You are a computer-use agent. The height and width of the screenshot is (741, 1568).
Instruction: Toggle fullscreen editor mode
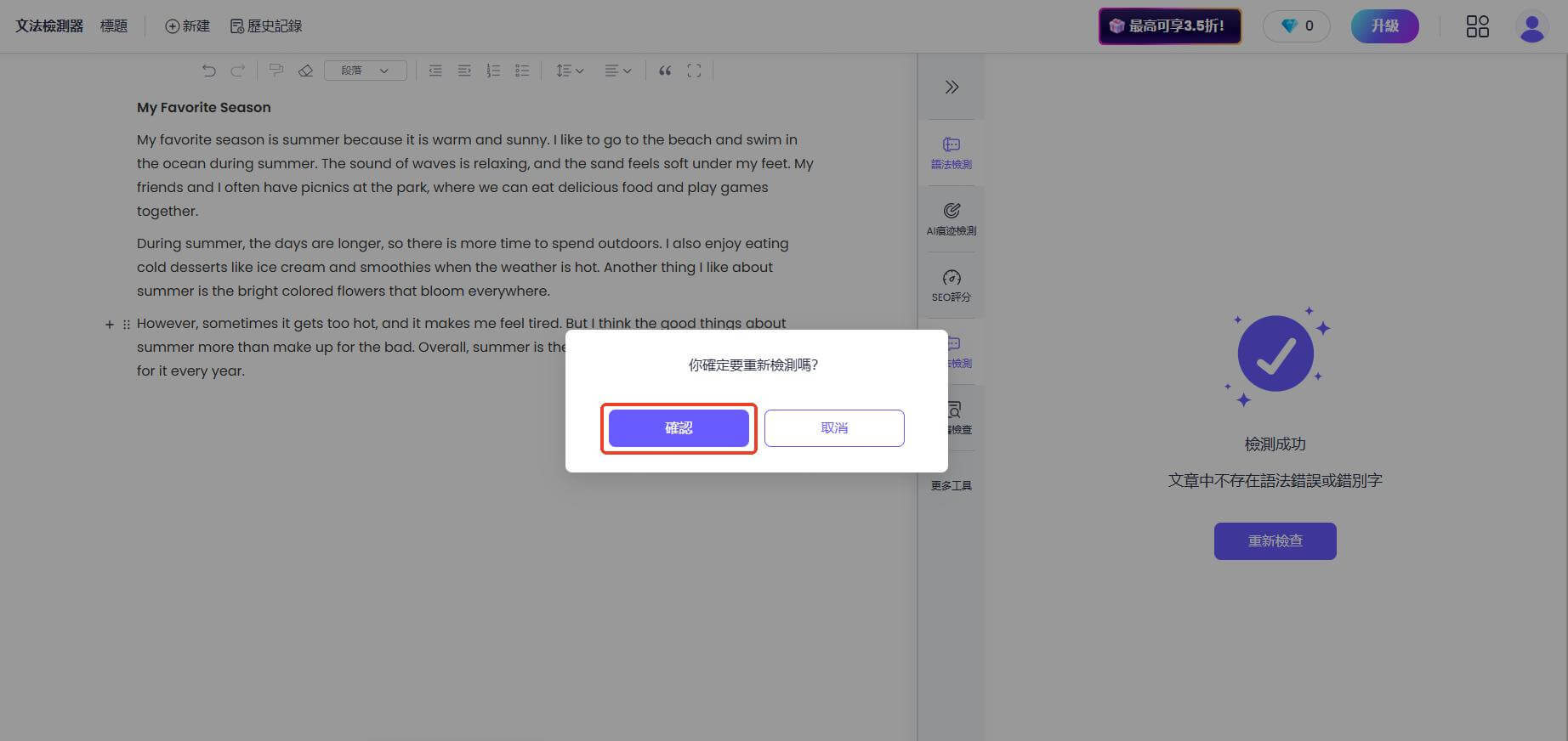(x=694, y=71)
